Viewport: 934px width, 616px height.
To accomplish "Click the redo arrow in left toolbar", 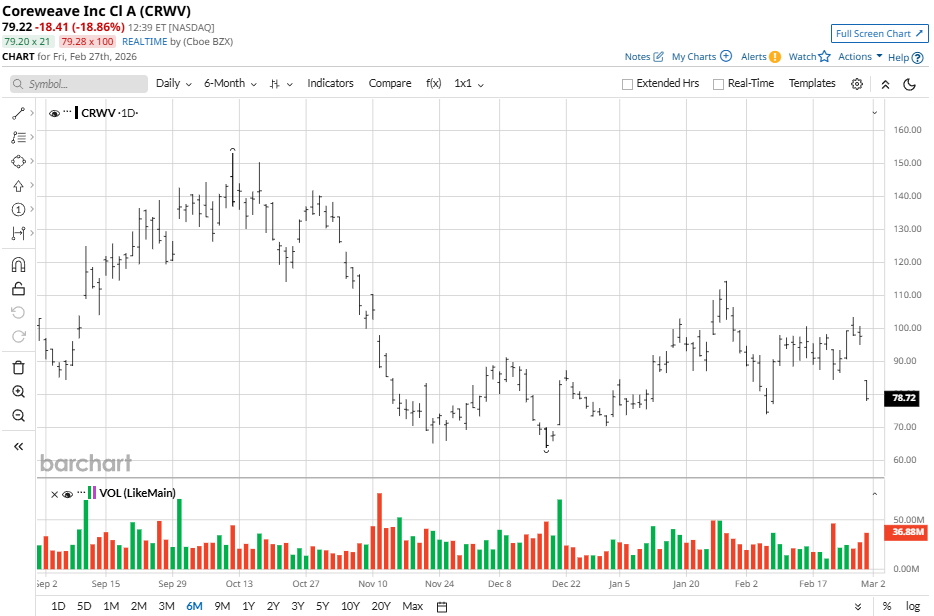I will (18, 337).
